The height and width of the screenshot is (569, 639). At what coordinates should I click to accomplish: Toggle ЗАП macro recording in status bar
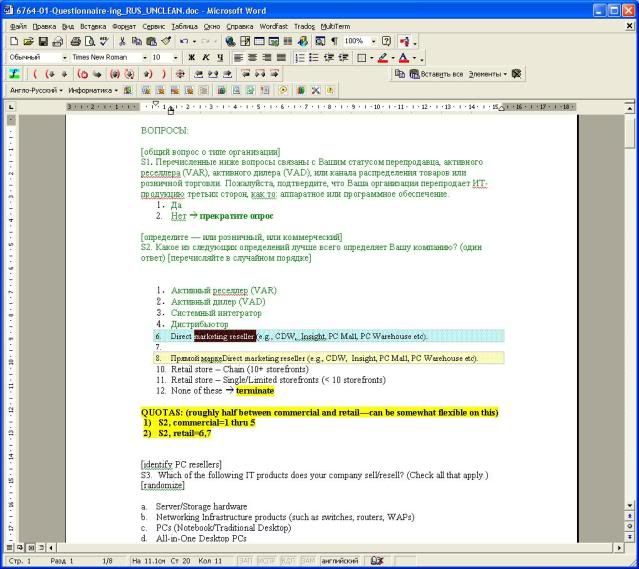(245, 561)
